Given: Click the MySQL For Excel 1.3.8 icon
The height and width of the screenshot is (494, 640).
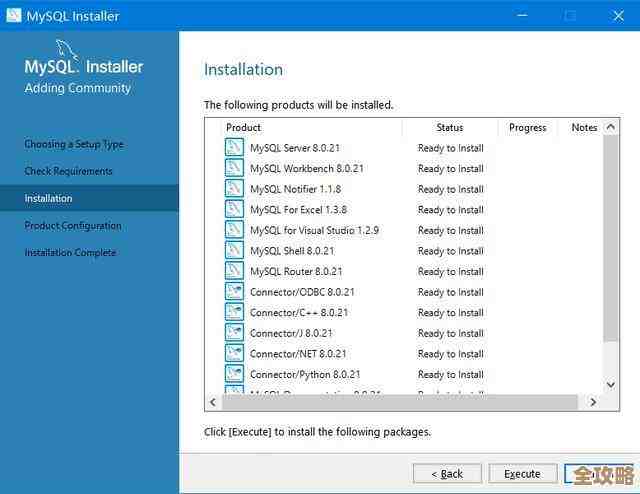Looking at the screenshot, I should (x=234, y=210).
